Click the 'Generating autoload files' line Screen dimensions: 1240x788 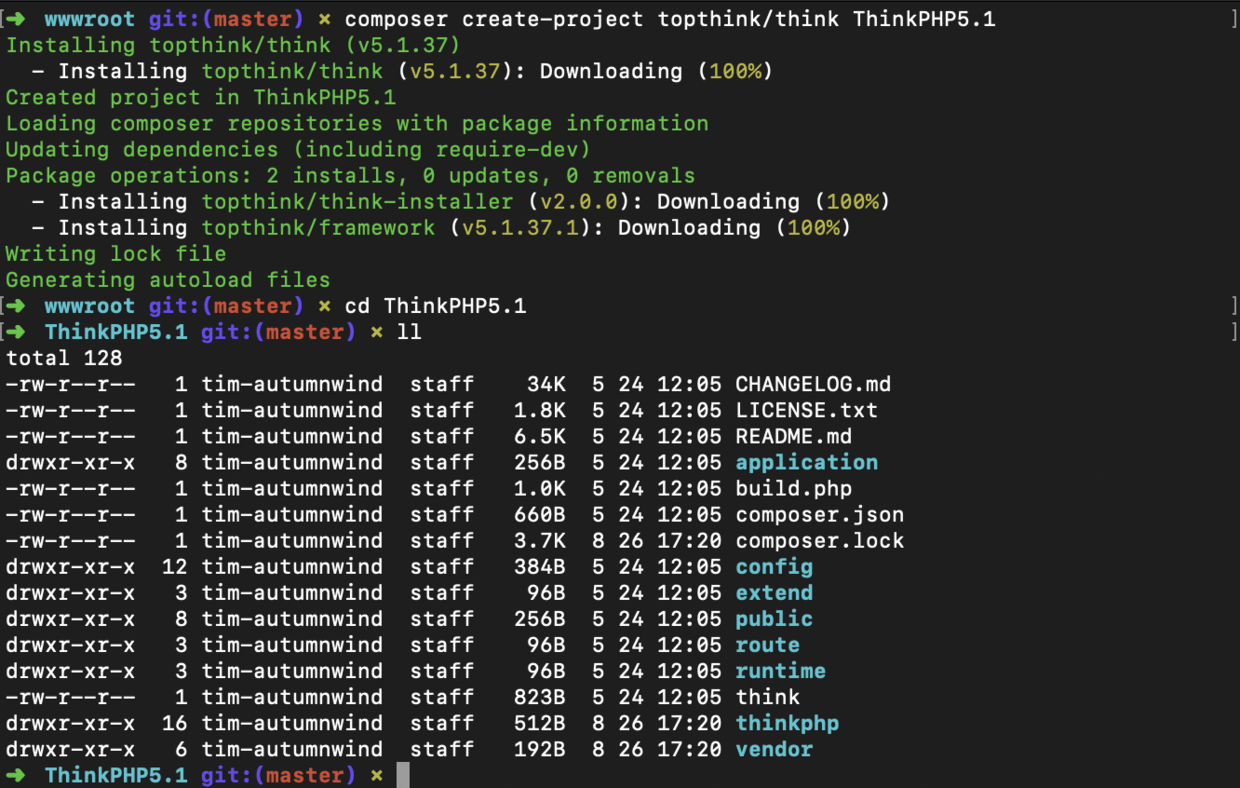pyautogui.click(x=168, y=280)
